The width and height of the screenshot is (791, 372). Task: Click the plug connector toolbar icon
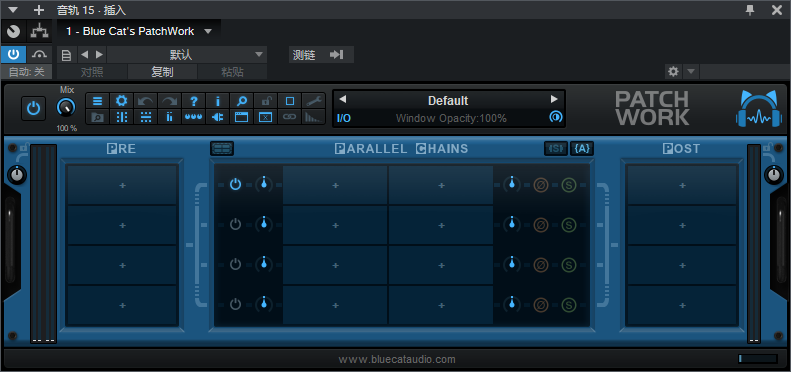217,117
